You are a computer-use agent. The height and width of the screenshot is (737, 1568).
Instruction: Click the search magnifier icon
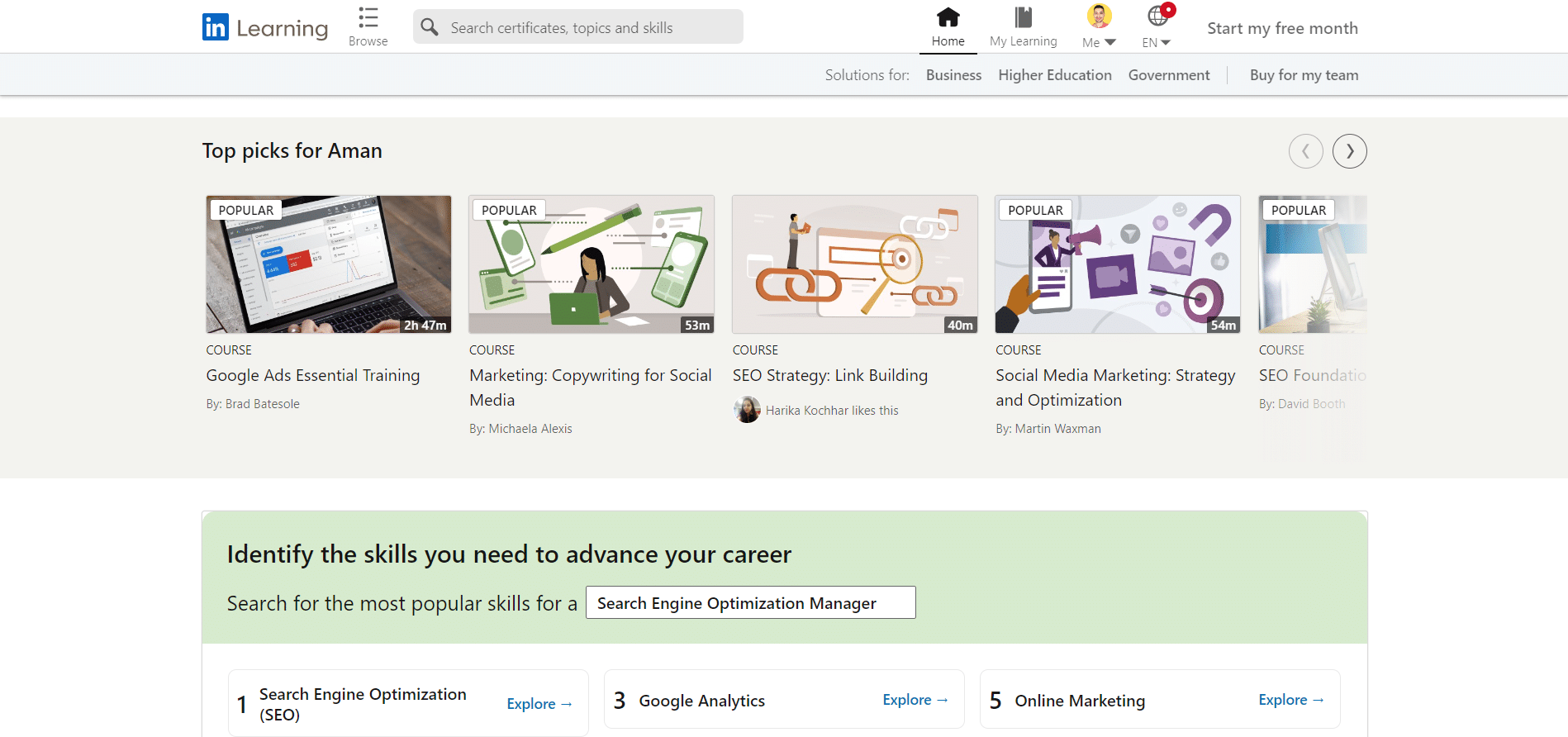[x=430, y=27]
